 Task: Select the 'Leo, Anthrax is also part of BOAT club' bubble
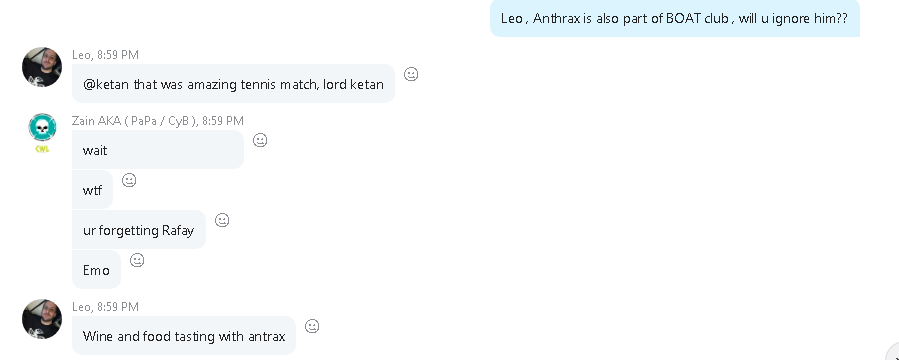click(675, 18)
